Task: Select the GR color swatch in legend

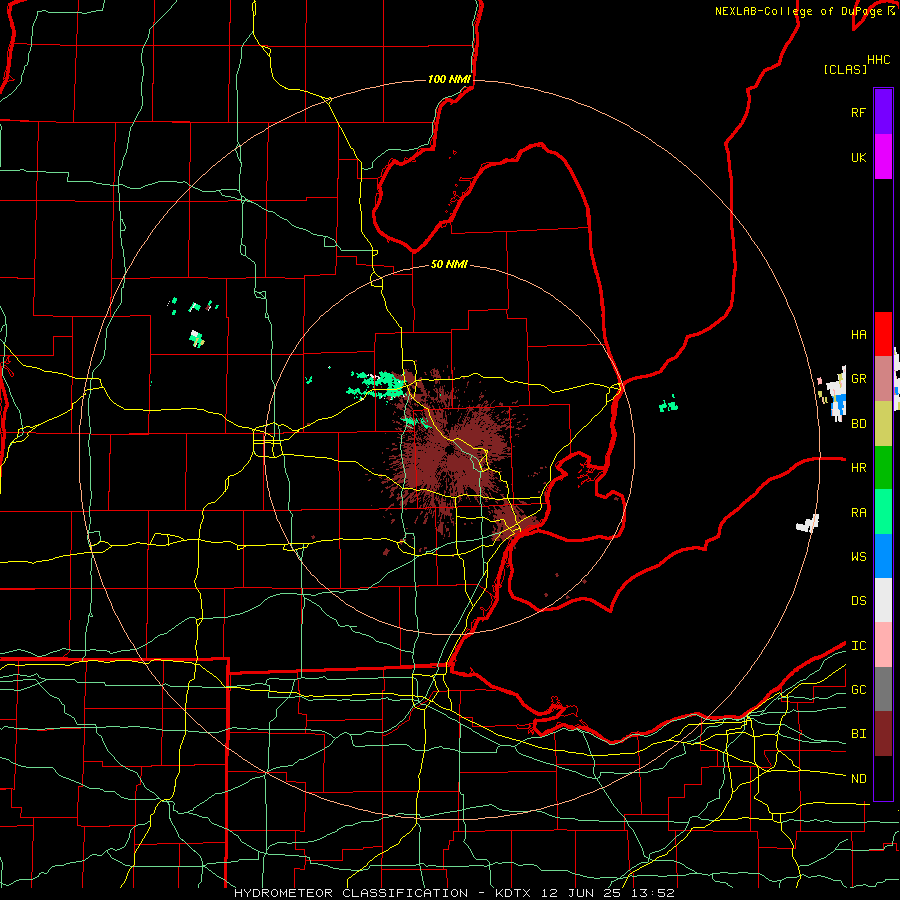Action: (x=883, y=379)
